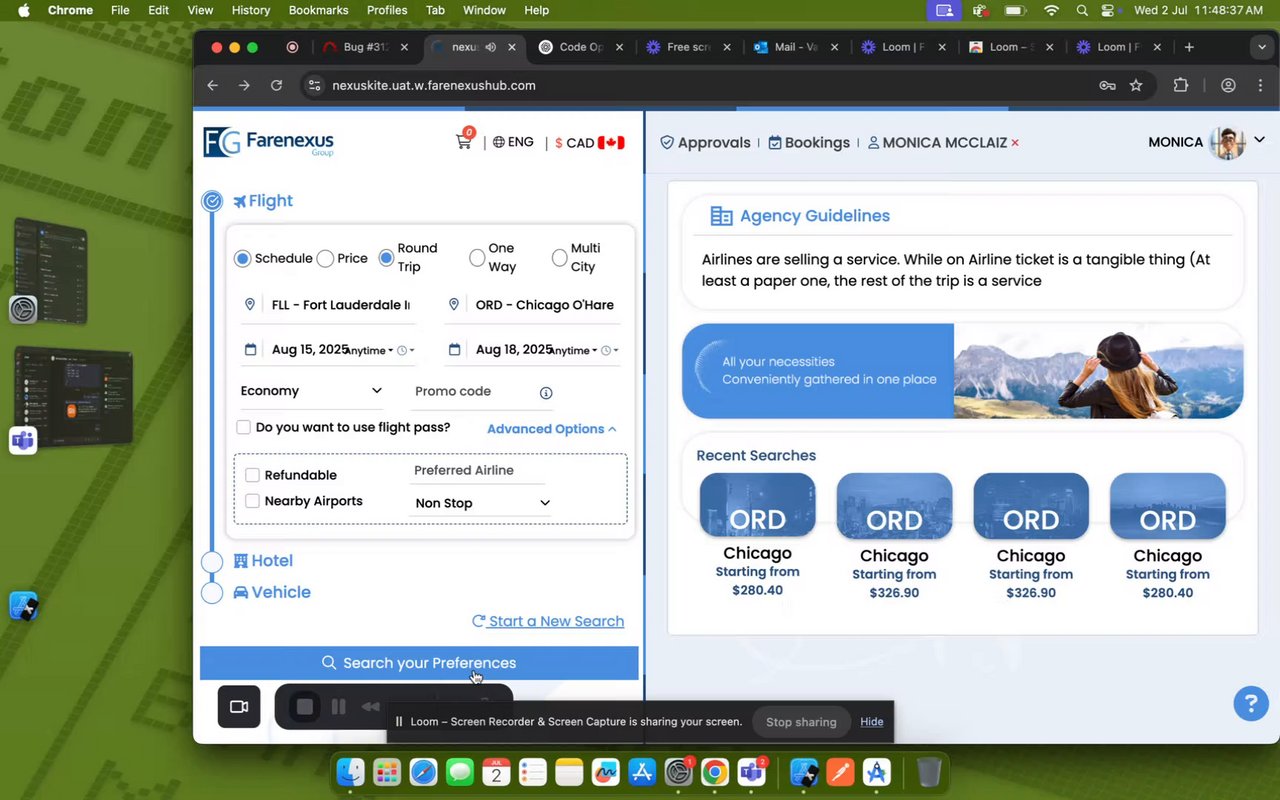Open the Bookings link

[809, 143]
